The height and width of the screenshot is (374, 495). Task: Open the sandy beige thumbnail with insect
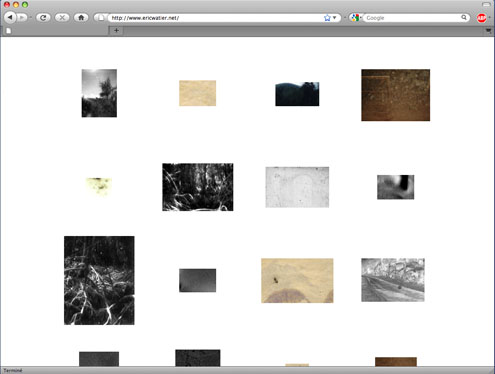pyautogui.click(x=297, y=280)
